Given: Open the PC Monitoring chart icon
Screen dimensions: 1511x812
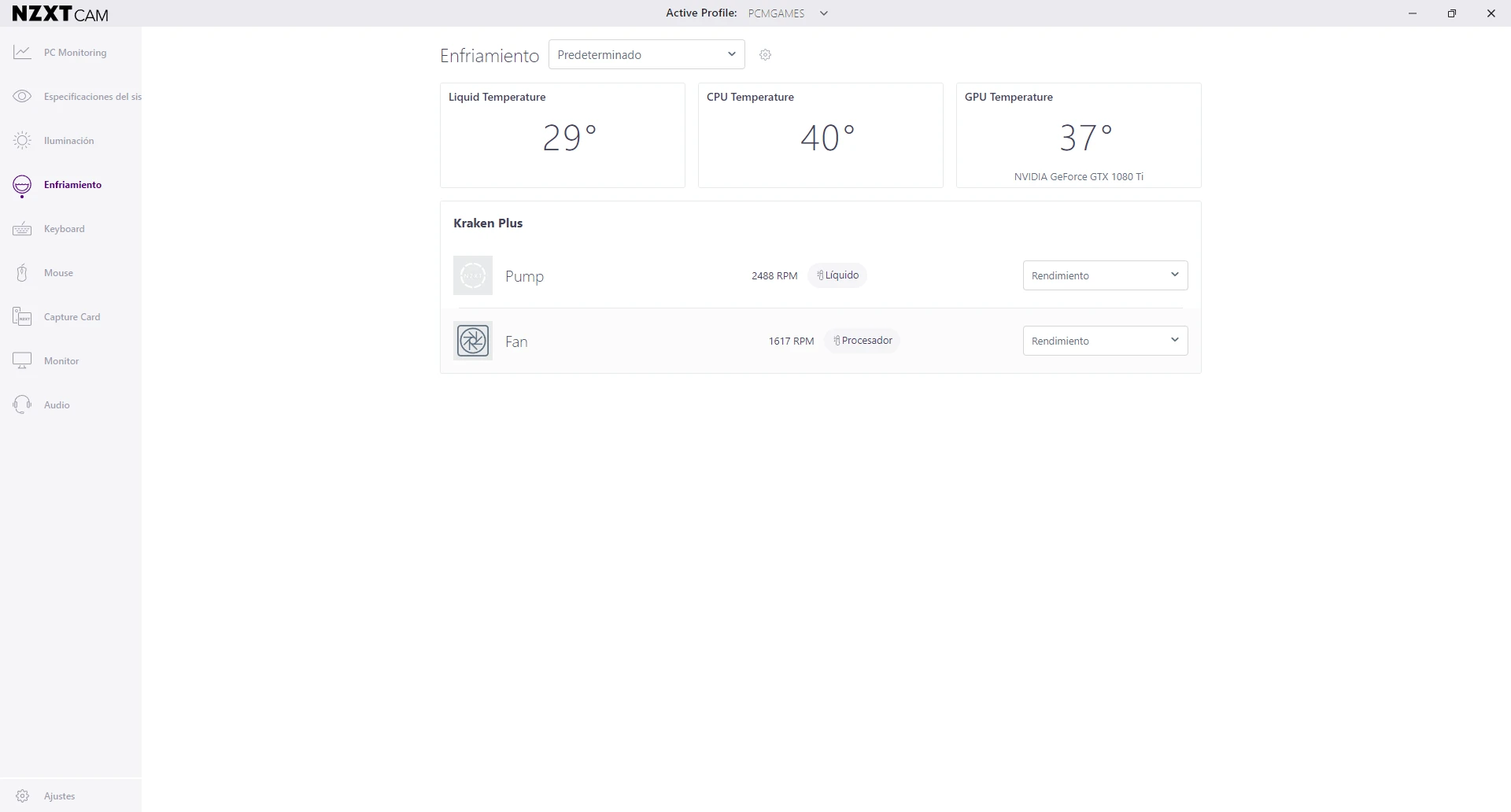Looking at the screenshot, I should coord(22,53).
